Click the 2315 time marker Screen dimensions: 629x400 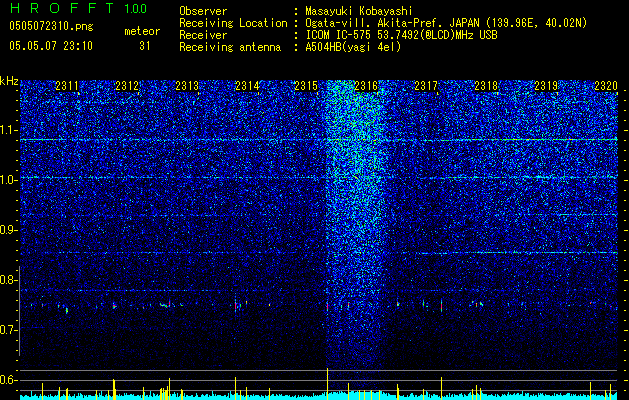(306, 86)
